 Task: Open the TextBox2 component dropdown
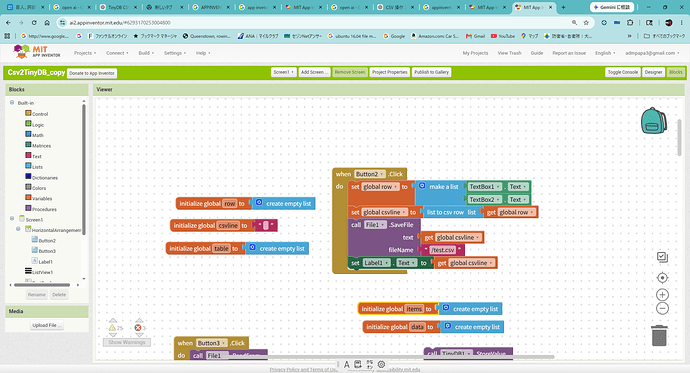pos(484,199)
